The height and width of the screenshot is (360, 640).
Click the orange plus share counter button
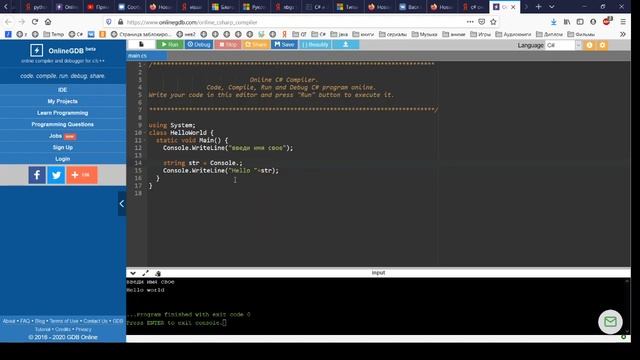82,175
